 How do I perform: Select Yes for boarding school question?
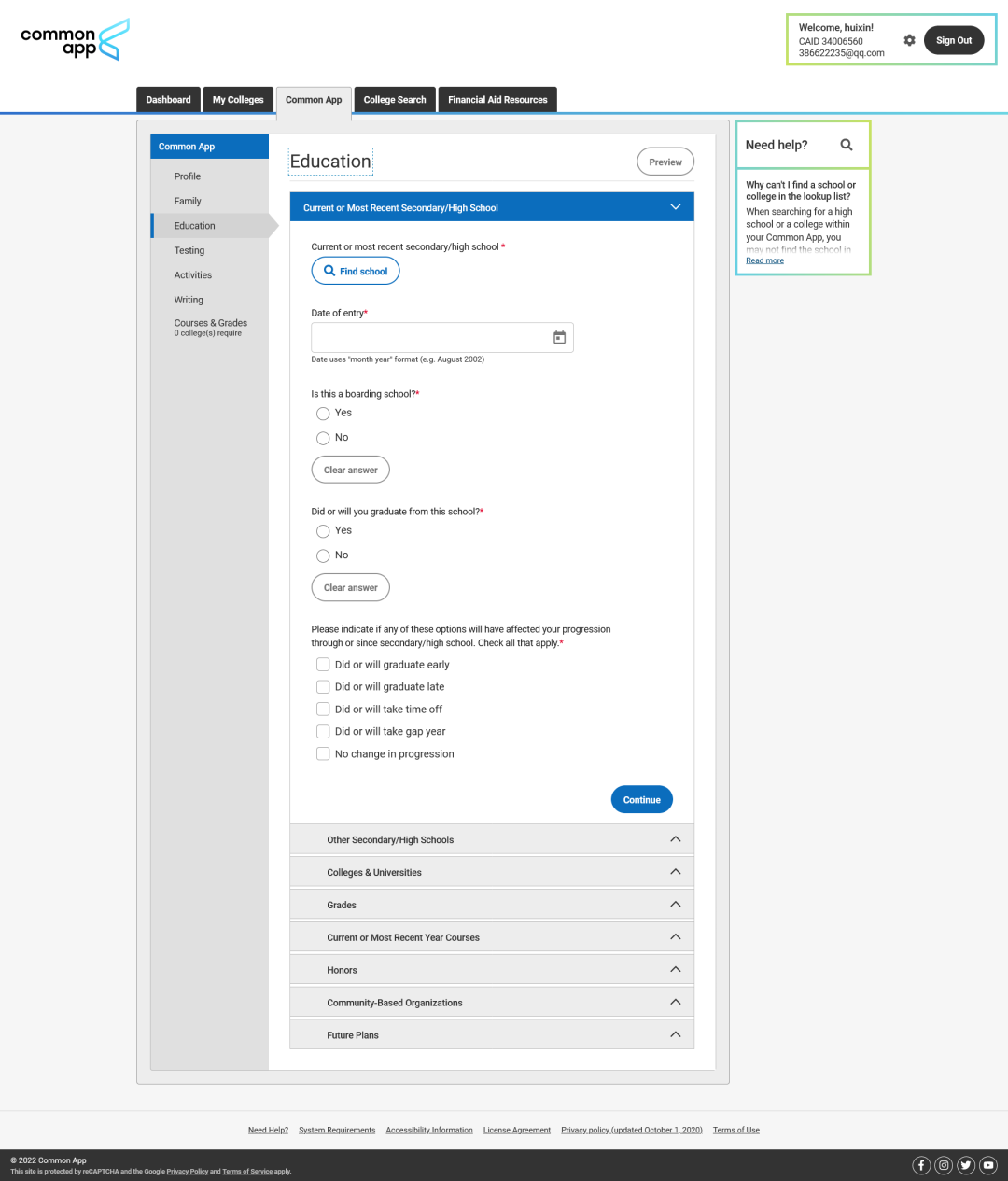click(x=323, y=414)
